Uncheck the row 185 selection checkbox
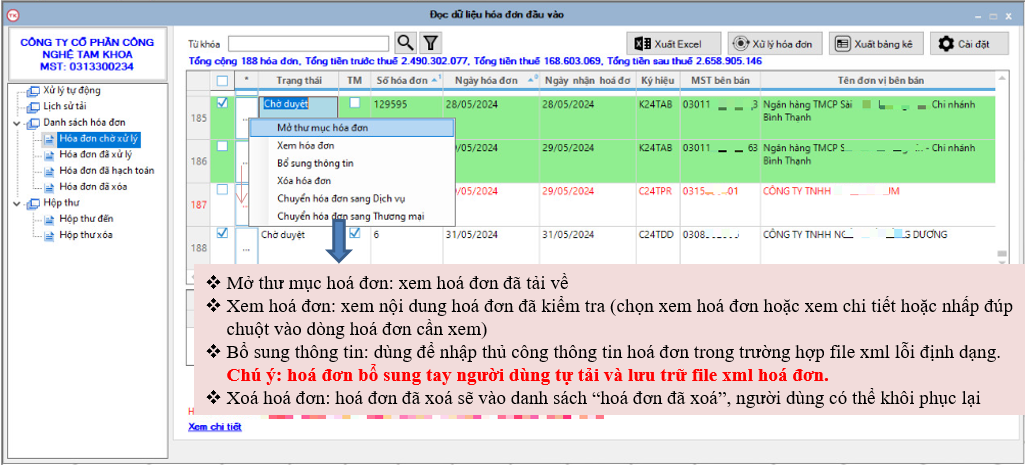The height and width of the screenshot is (466, 1026). point(222,103)
